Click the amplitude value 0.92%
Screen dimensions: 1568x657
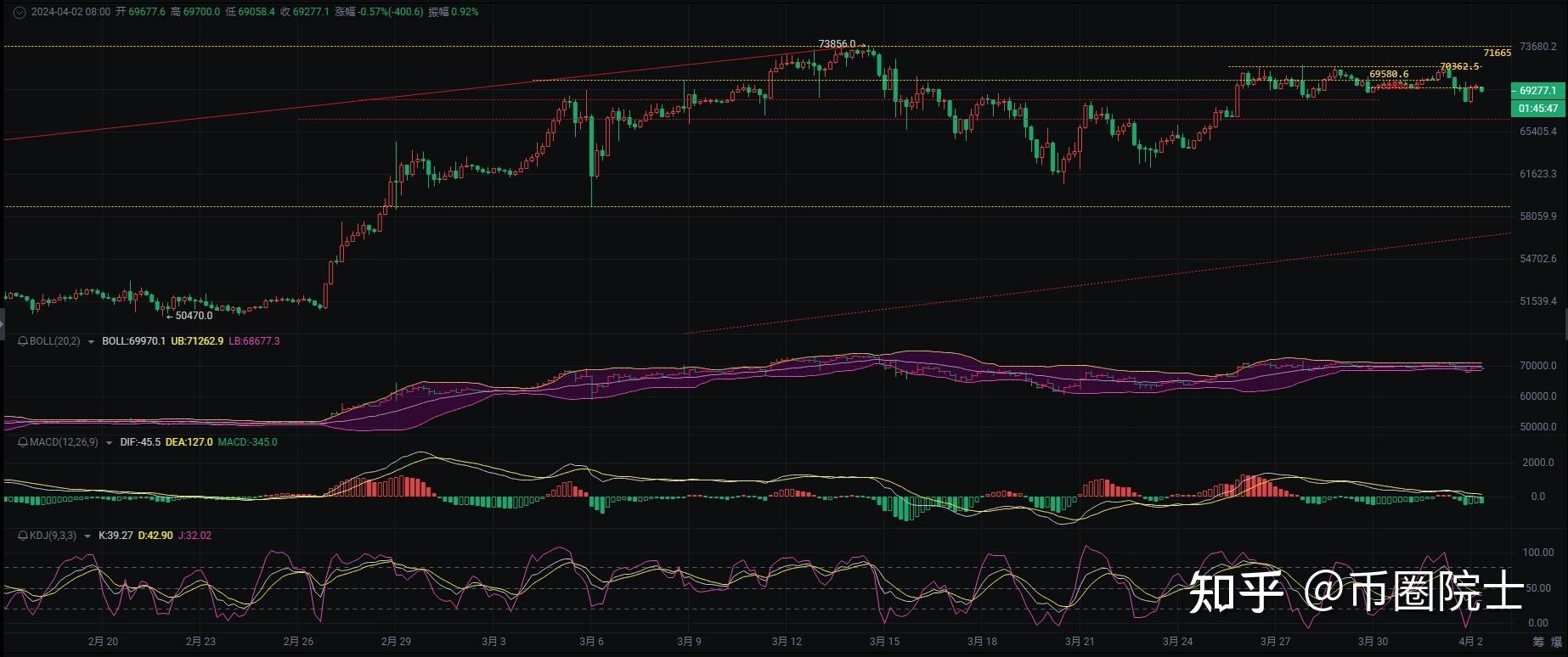[x=465, y=12]
